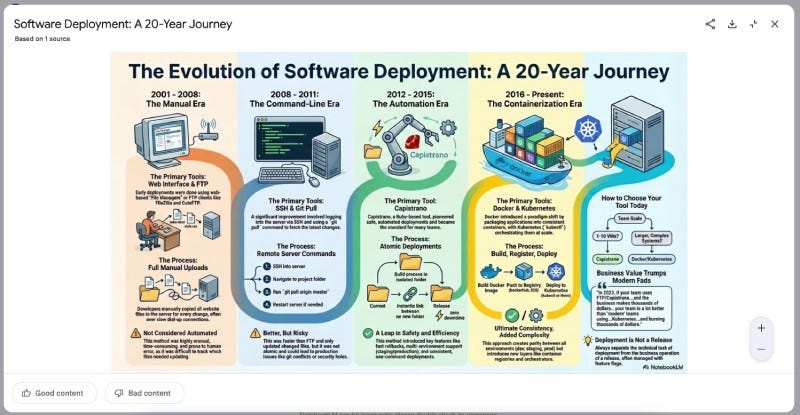Zoom in with the plus button
The height and width of the screenshot is (415, 800).
pyautogui.click(x=761, y=328)
